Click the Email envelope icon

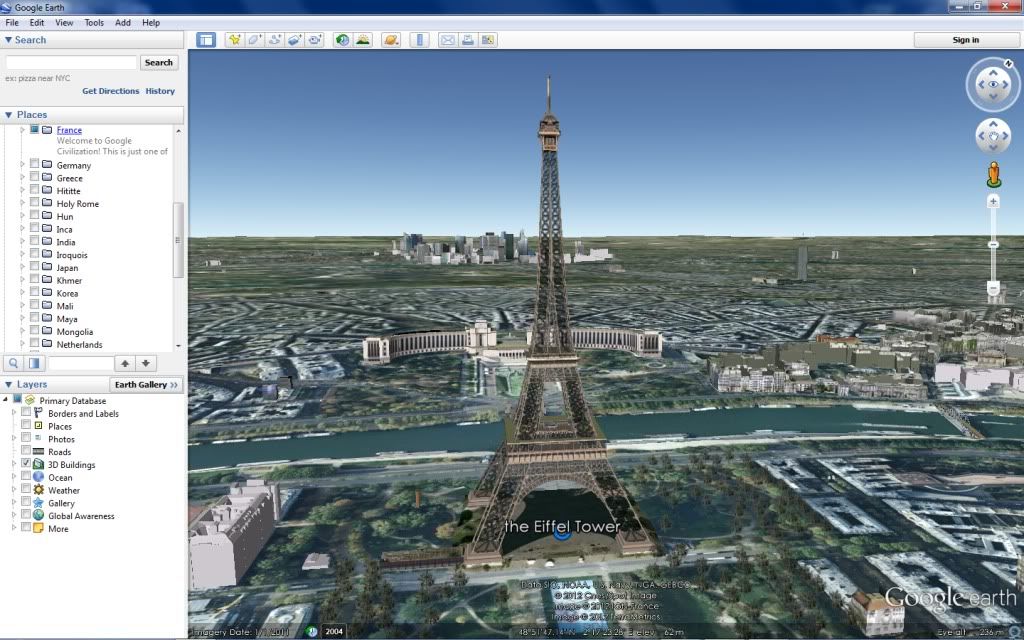(447, 40)
